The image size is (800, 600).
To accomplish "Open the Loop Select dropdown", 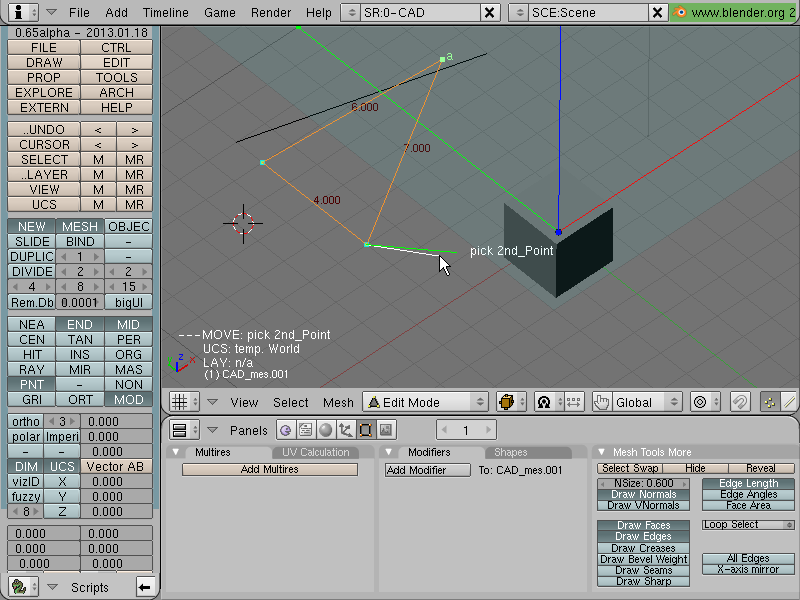I will pyautogui.click(x=748, y=524).
